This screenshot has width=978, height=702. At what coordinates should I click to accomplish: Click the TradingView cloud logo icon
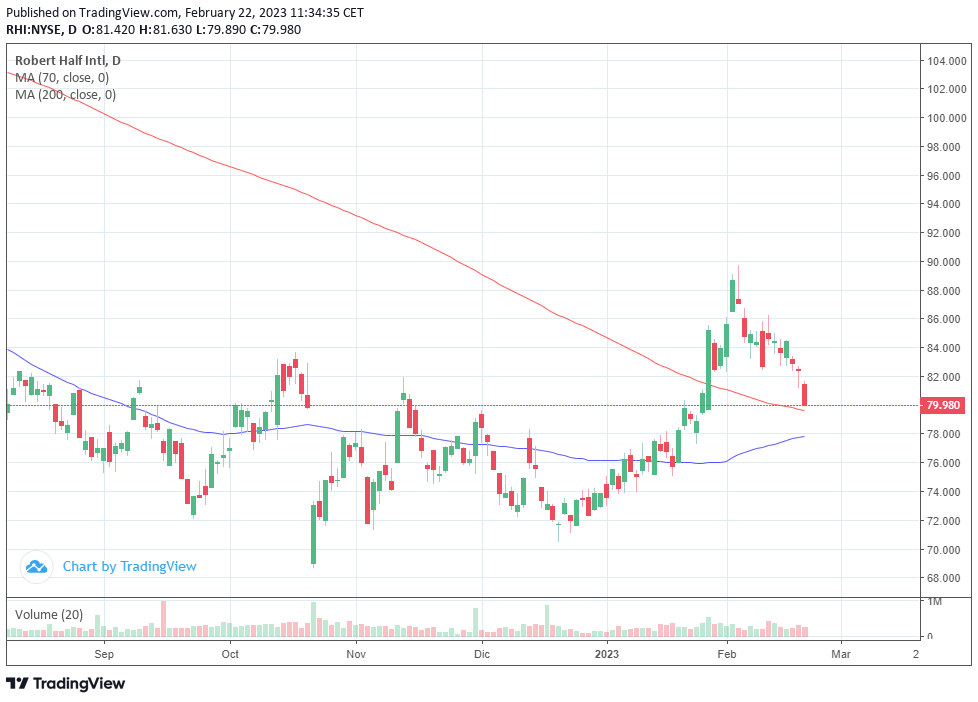coord(36,567)
